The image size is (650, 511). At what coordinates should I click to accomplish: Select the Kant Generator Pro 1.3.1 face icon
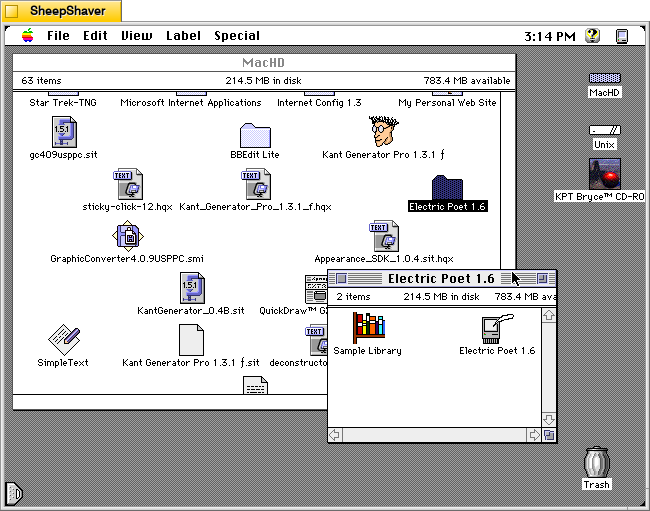click(x=383, y=131)
